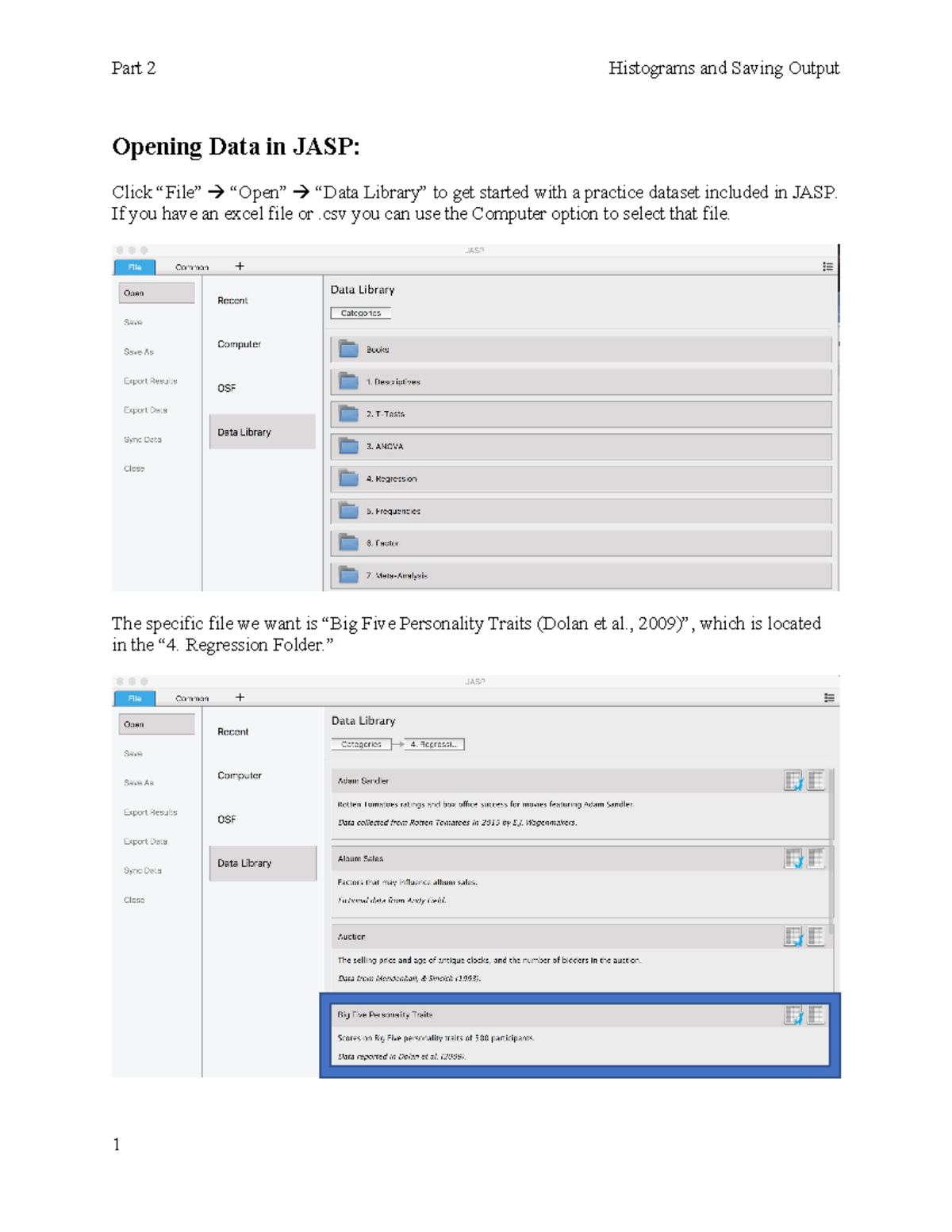Click the Sync Data option
Screen dimensions: 952x1232
[x=143, y=439]
